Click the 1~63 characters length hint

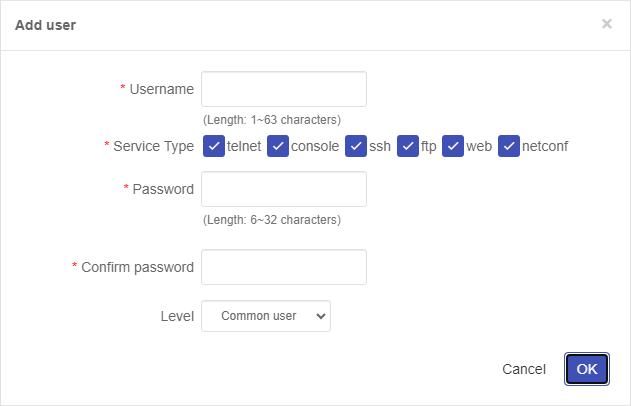pyautogui.click(x=272, y=119)
